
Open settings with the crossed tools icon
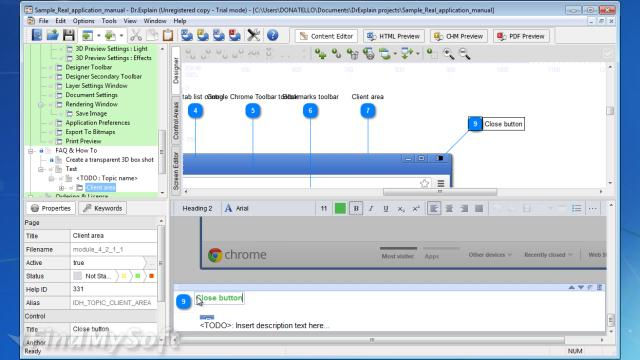(x=253, y=36)
